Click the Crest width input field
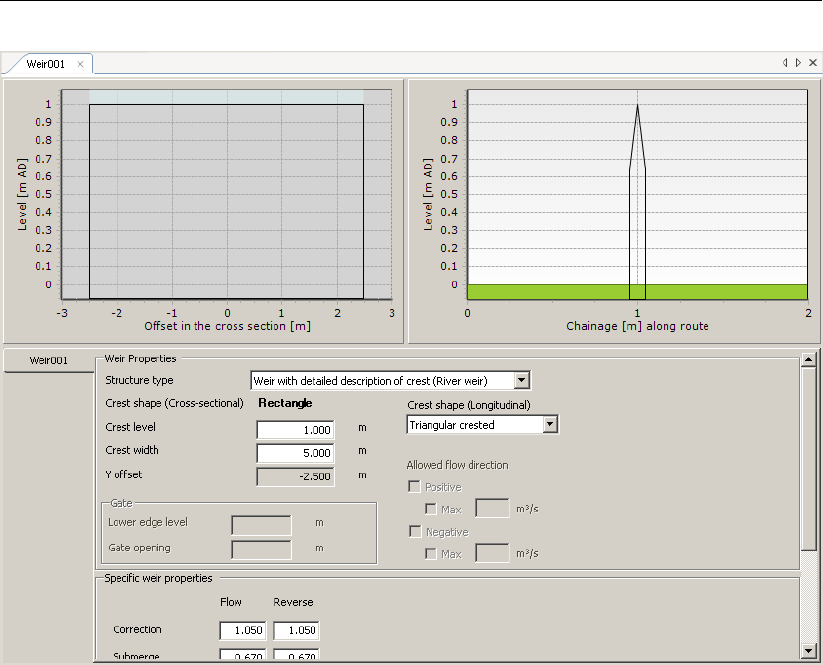This screenshot has width=823, height=665. pos(295,453)
